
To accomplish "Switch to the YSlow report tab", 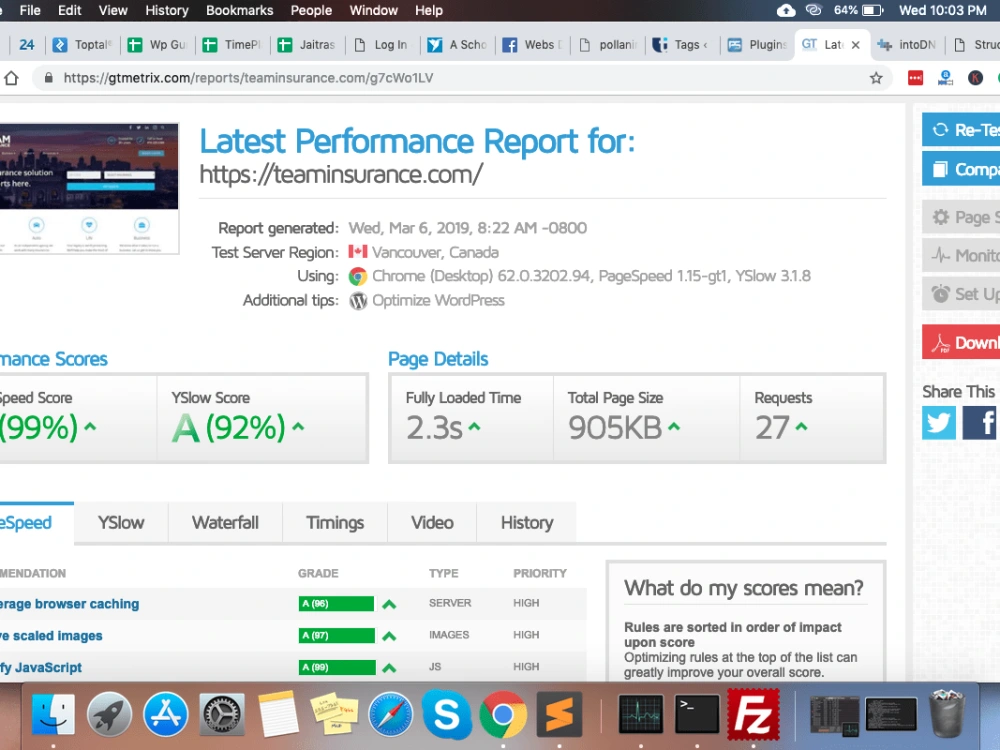I will pos(121,523).
